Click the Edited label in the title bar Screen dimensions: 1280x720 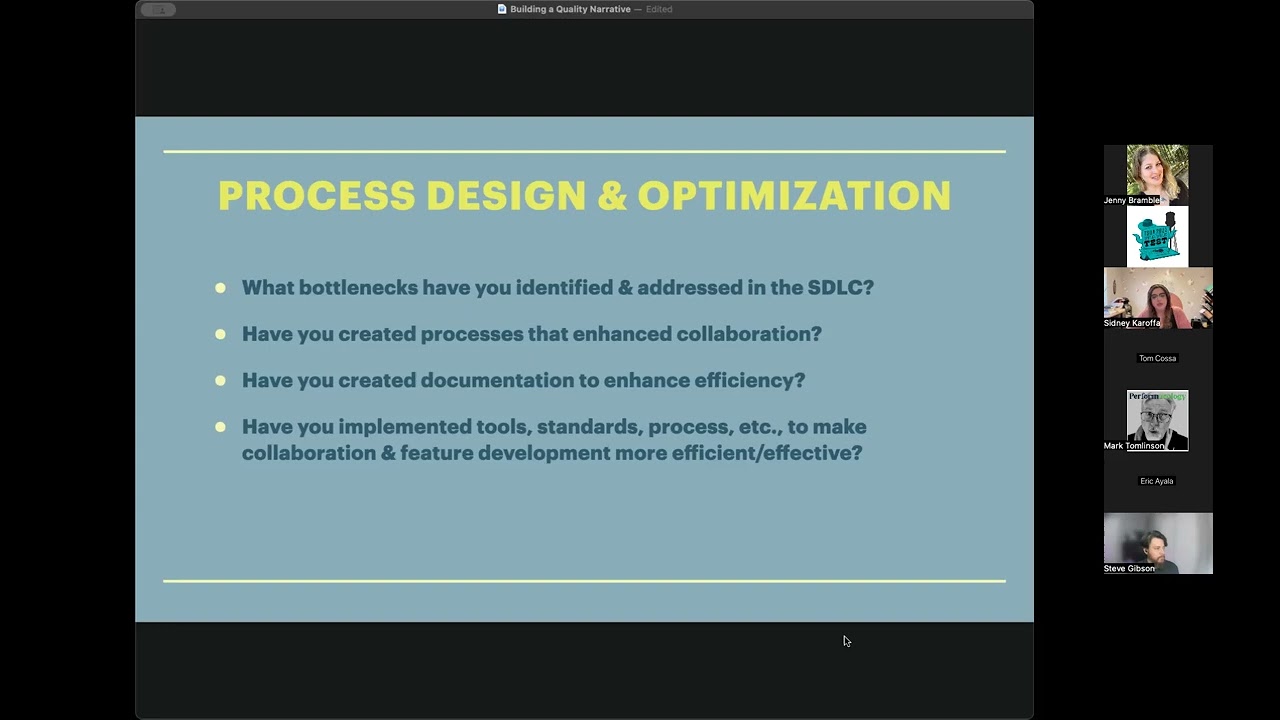coord(659,9)
